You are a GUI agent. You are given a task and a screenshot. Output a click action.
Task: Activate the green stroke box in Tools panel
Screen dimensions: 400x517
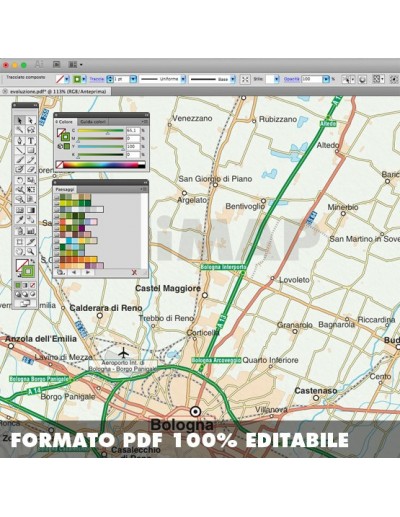click(28, 272)
